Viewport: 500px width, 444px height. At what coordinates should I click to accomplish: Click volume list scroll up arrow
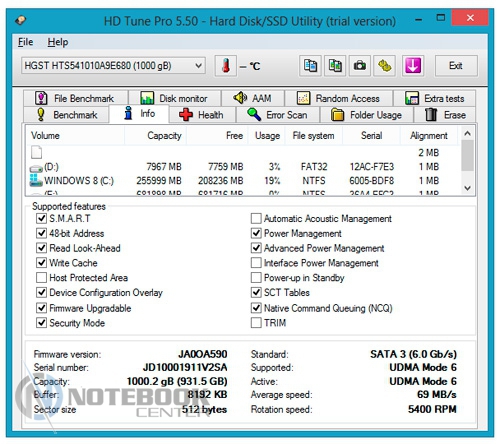467,133
